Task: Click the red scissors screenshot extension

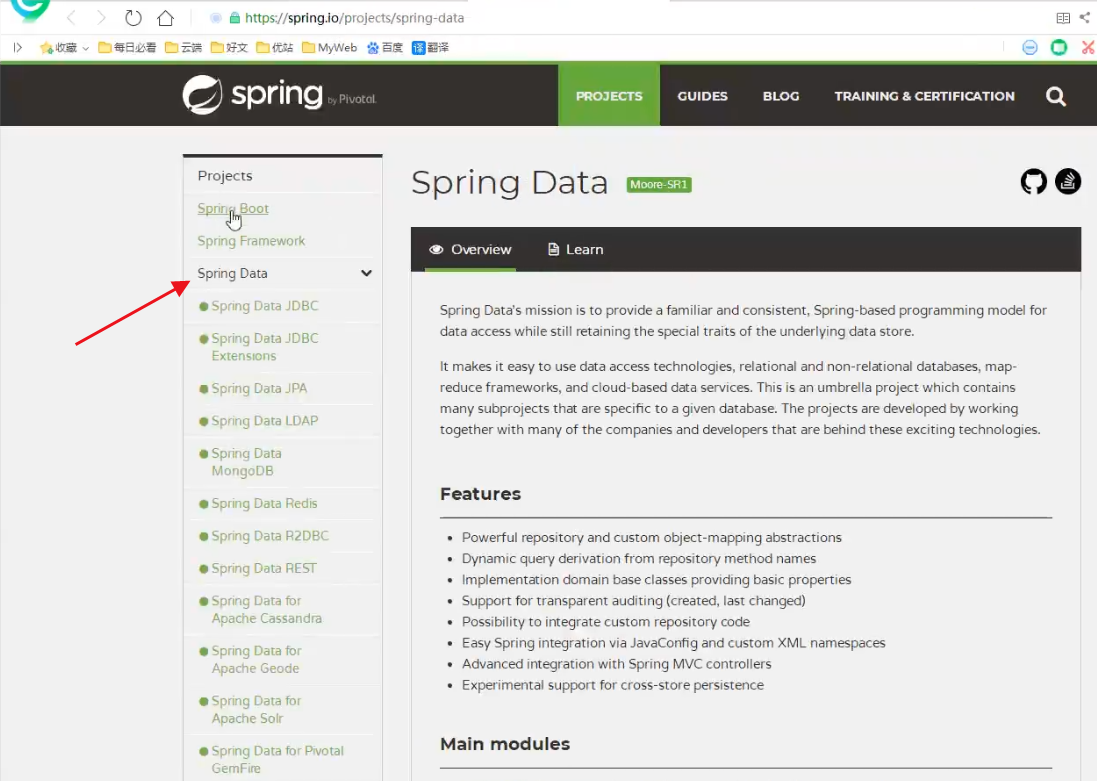Action: (x=1089, y=48)
